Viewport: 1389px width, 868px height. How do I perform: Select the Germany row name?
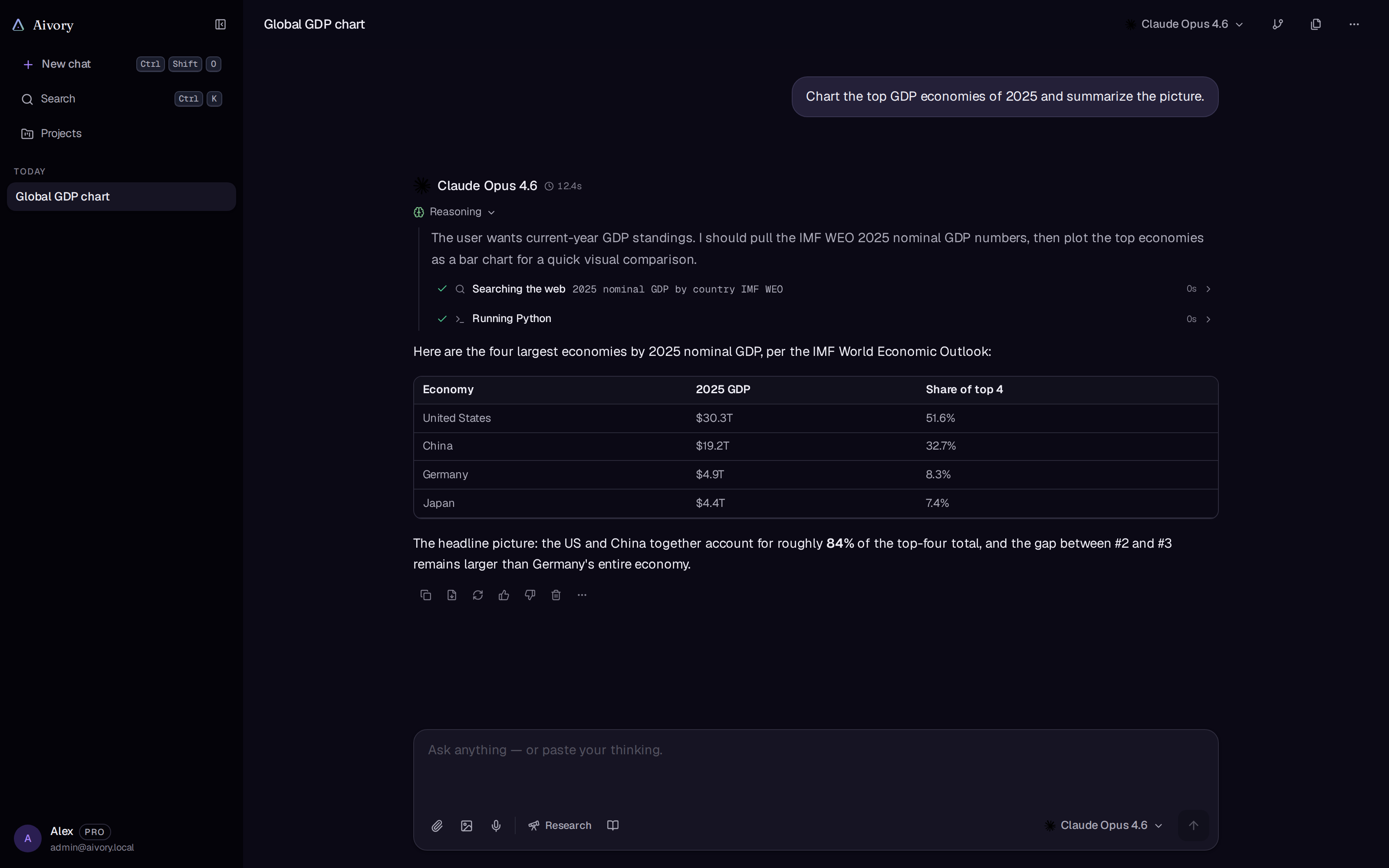point(445,475)
